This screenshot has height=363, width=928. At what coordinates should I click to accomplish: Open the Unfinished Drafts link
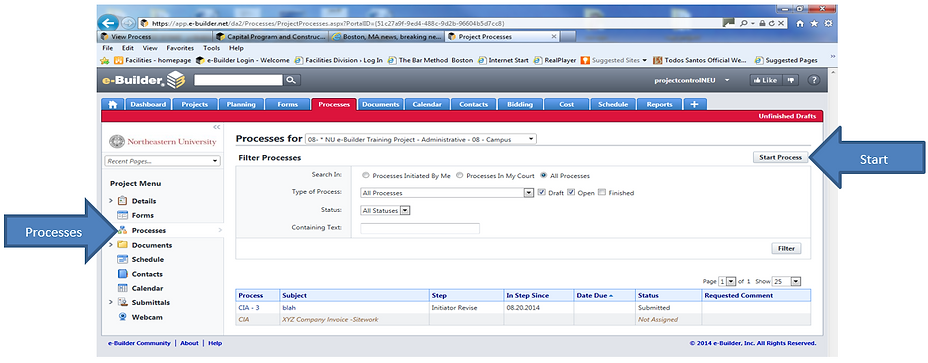tap(787, 116)
